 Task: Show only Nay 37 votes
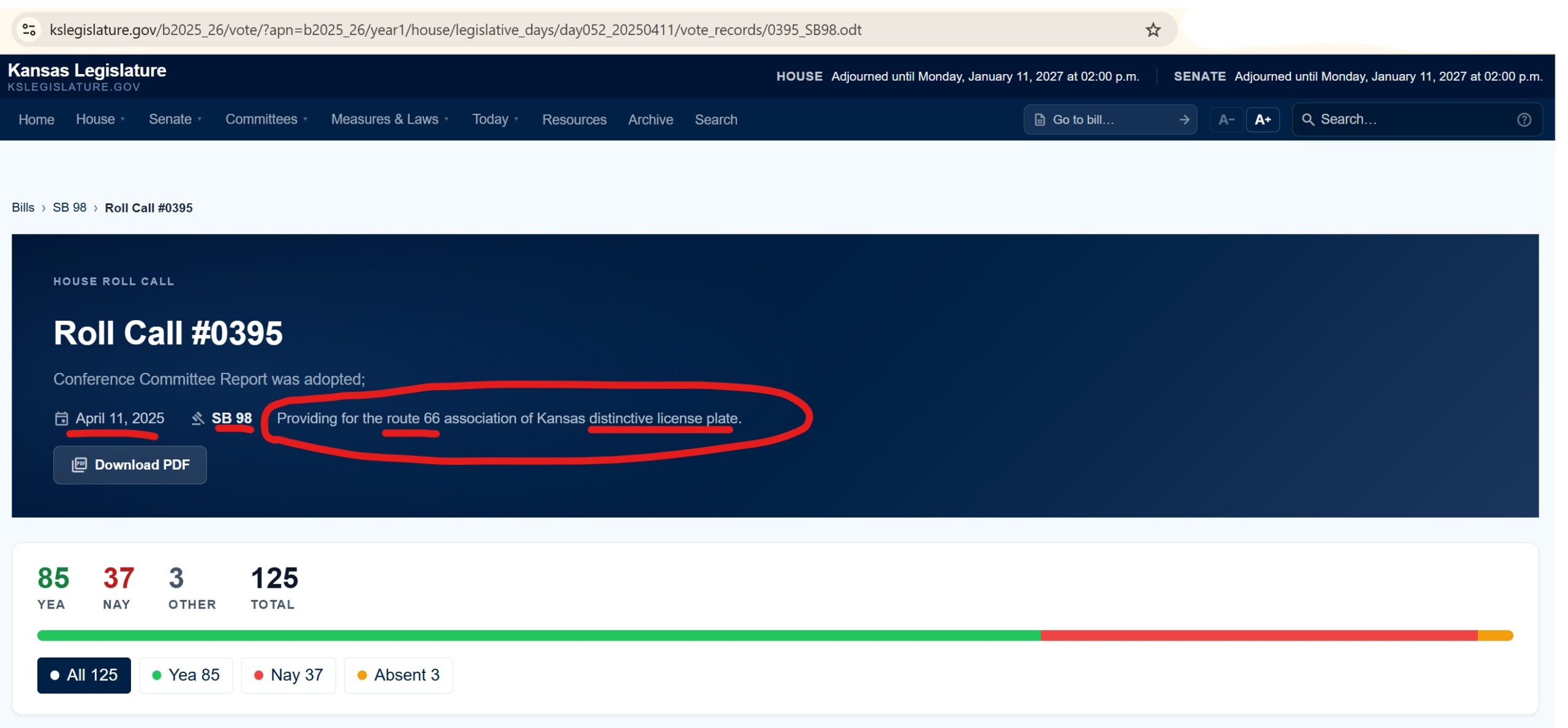(x=288, y=675)
